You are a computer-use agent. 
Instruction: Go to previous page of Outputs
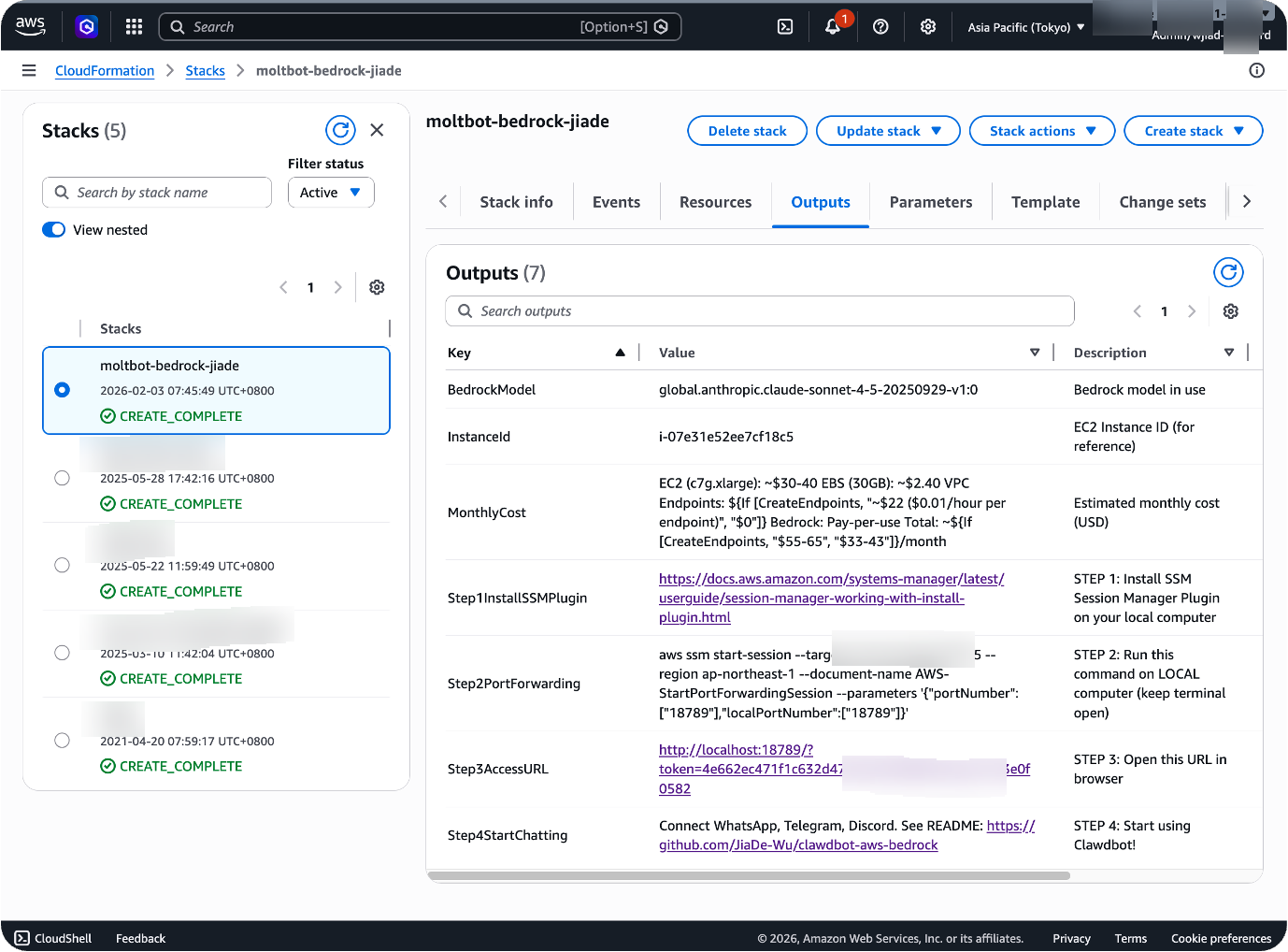[1138, 311]
